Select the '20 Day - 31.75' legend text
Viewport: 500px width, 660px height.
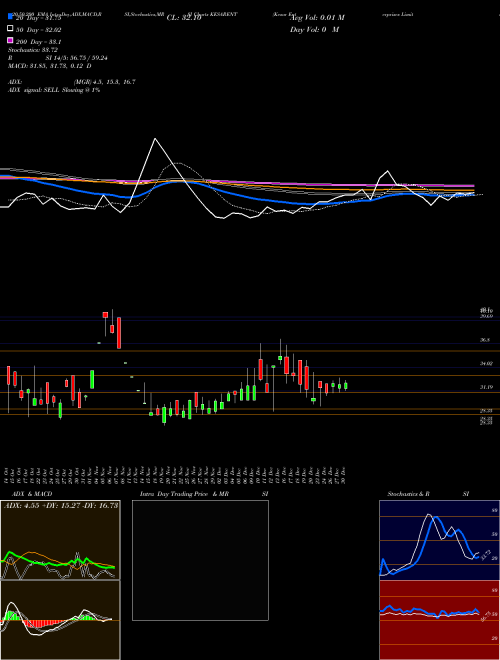(x=39, y=18)
